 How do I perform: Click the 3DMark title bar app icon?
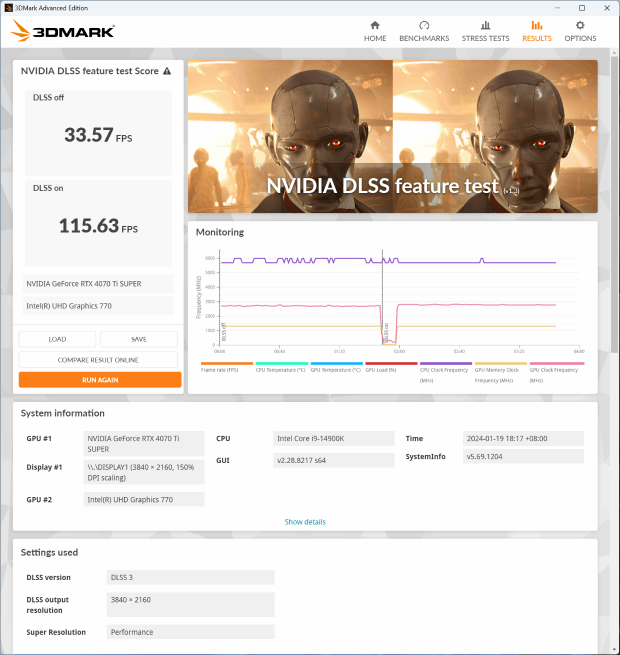coord(8,8)
